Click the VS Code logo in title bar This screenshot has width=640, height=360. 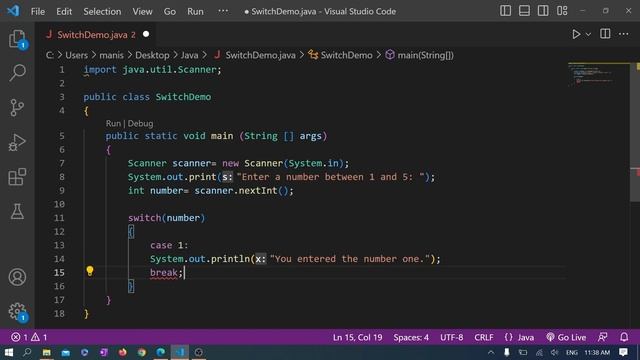(13, 11)
